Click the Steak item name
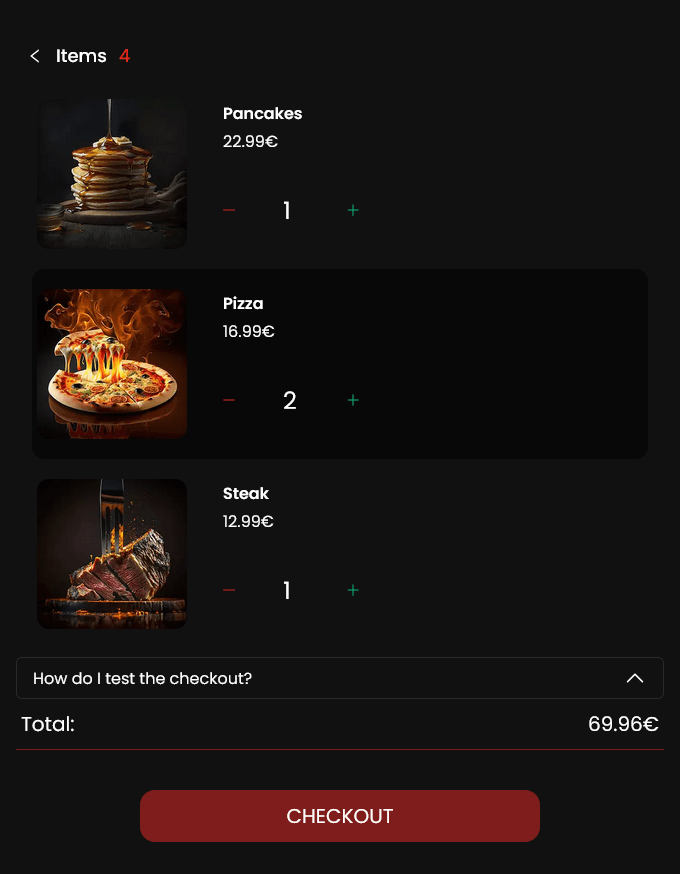The width and height of the screenshot is (680, 874). (x=246, y=494)
